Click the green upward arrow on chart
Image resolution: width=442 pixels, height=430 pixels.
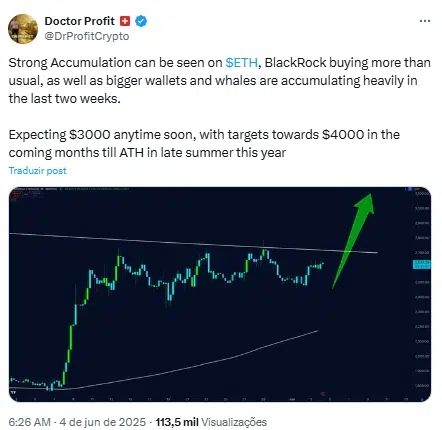point(353,240)
